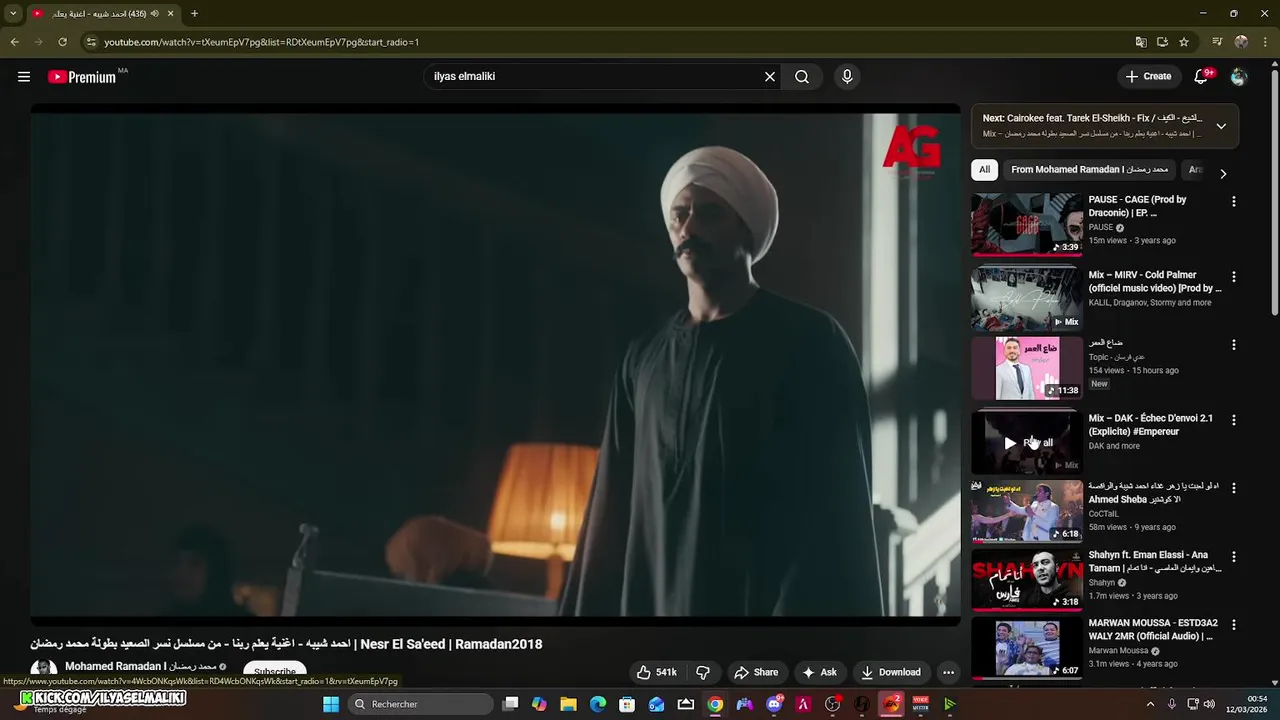
Task: Click the video player to pause
Action: click(495, 365)
